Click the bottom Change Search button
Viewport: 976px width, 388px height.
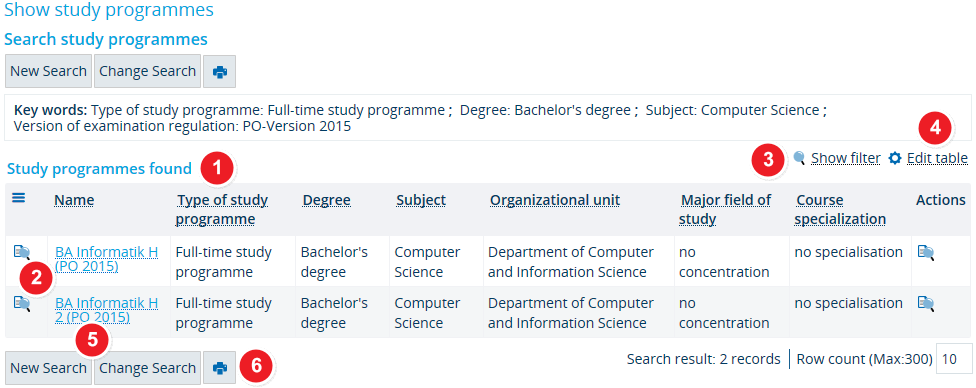[x=148, y=369]
